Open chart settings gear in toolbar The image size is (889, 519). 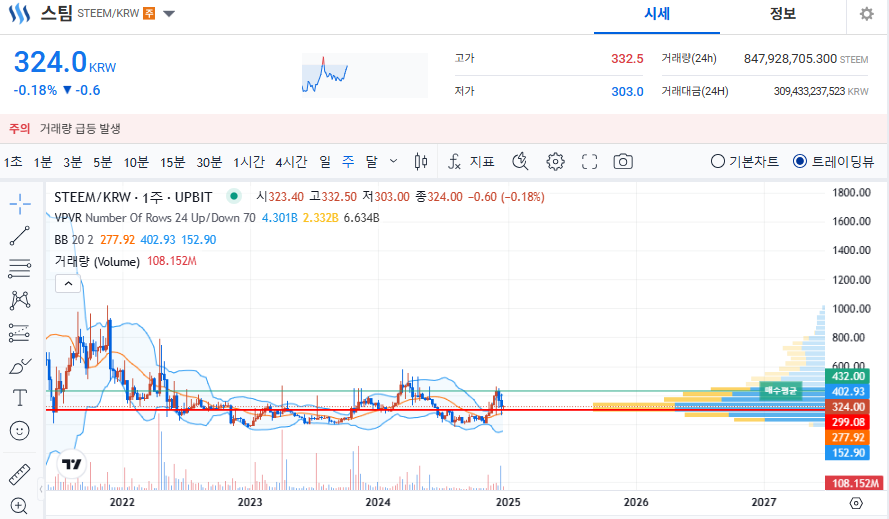pyautogui.click(x=555, y=162)
